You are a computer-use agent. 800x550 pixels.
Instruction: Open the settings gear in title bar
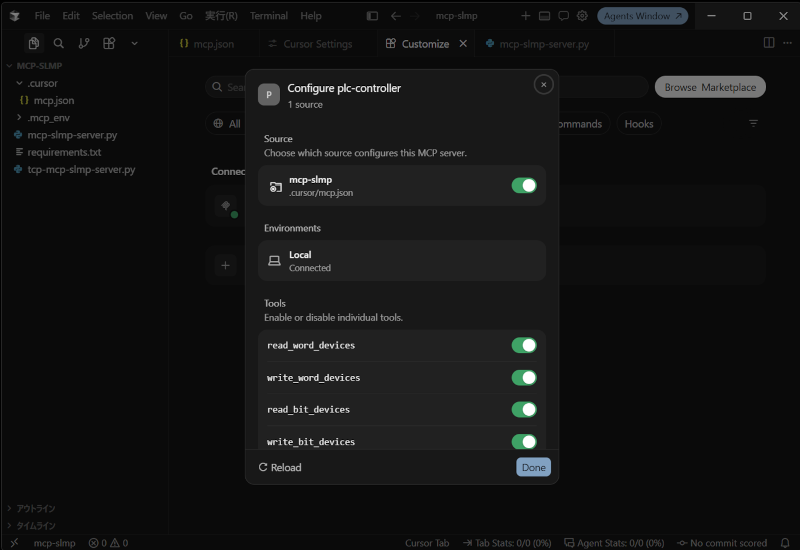pyautogui.click(x=582, y=16)
